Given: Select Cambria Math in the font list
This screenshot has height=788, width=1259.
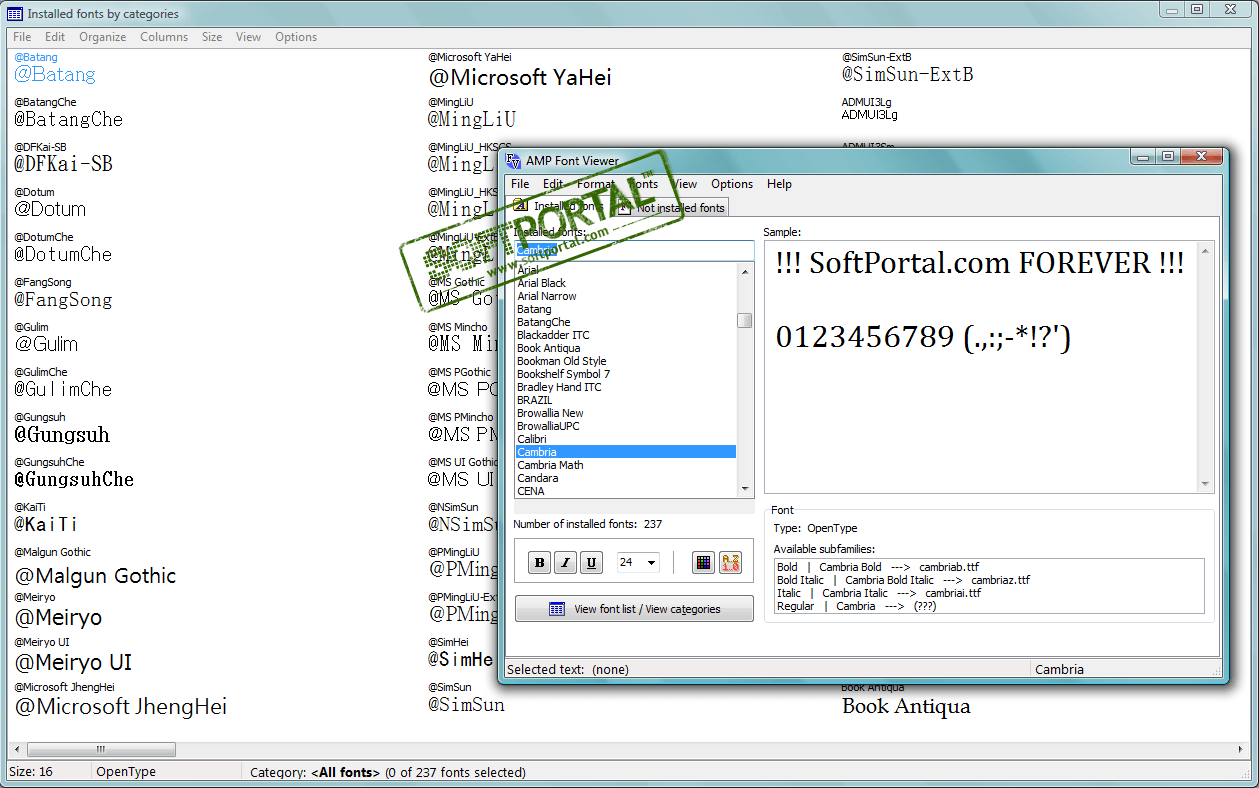Looking at the screenshot, I should click(625, 465).
